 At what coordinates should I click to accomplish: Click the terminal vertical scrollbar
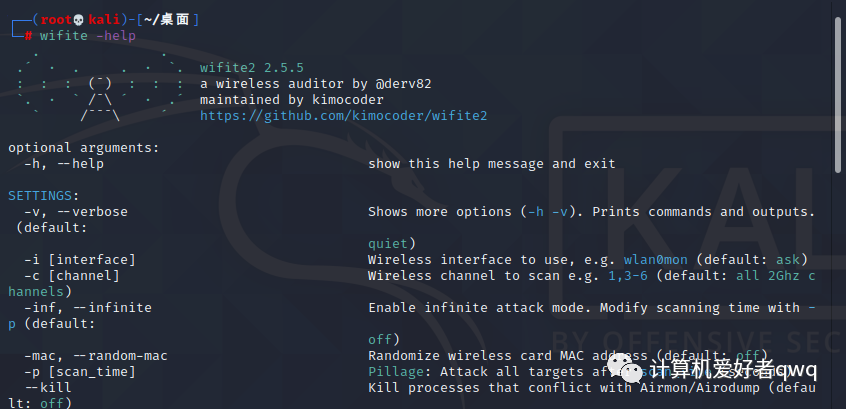click(838, 94)
